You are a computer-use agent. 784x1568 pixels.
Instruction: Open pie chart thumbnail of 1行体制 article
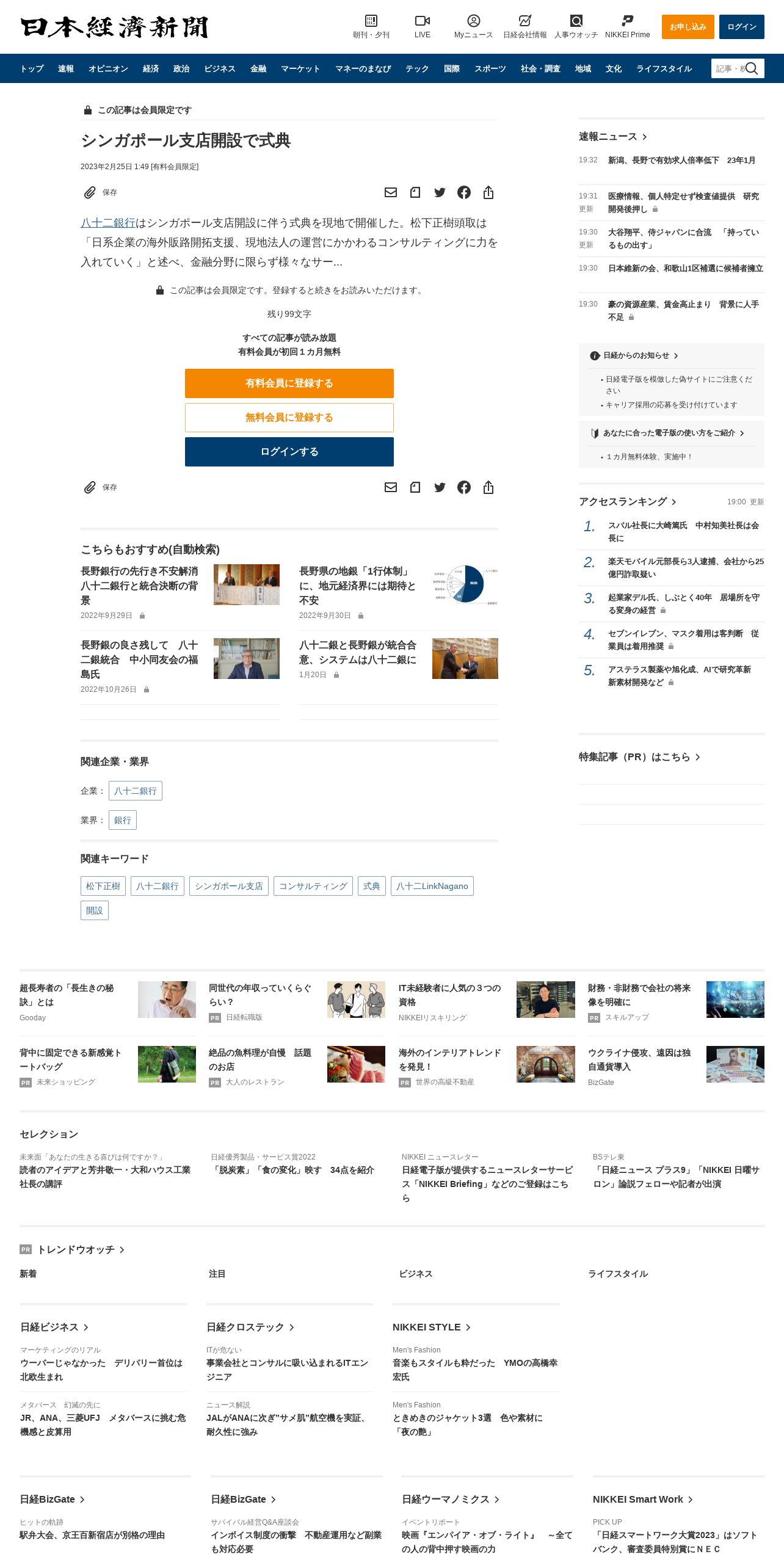coord(465,584)
